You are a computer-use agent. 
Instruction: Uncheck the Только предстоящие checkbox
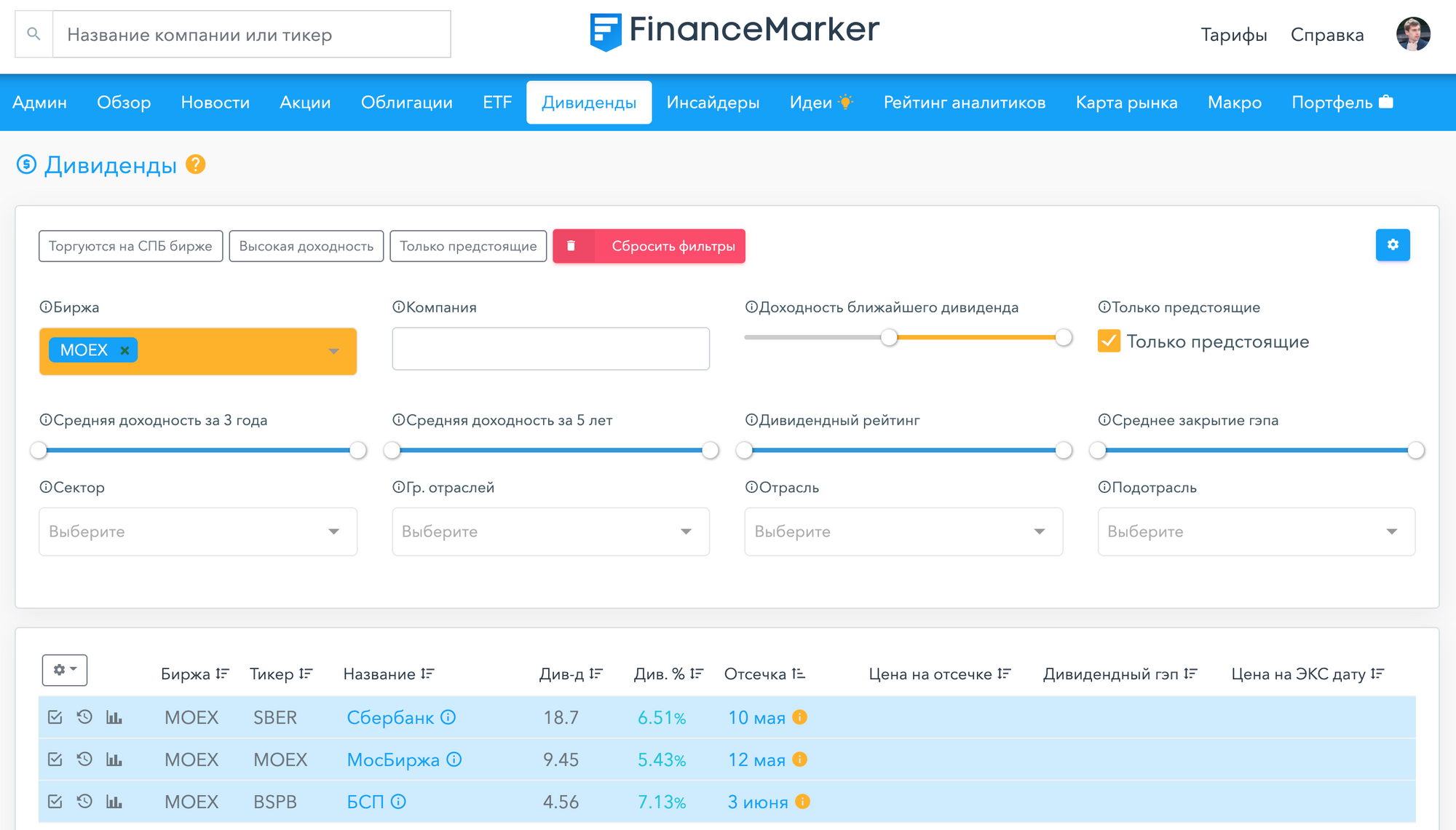click(x=1109, y=341)
